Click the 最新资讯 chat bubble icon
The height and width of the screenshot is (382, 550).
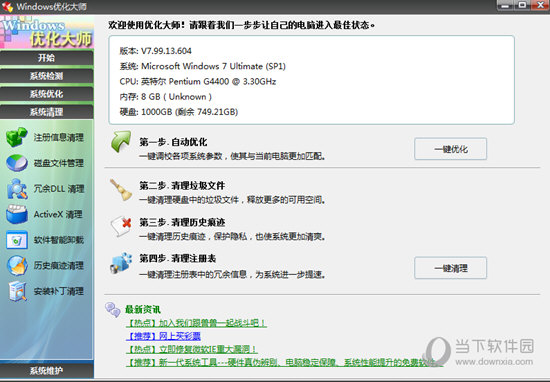(113, 310)
